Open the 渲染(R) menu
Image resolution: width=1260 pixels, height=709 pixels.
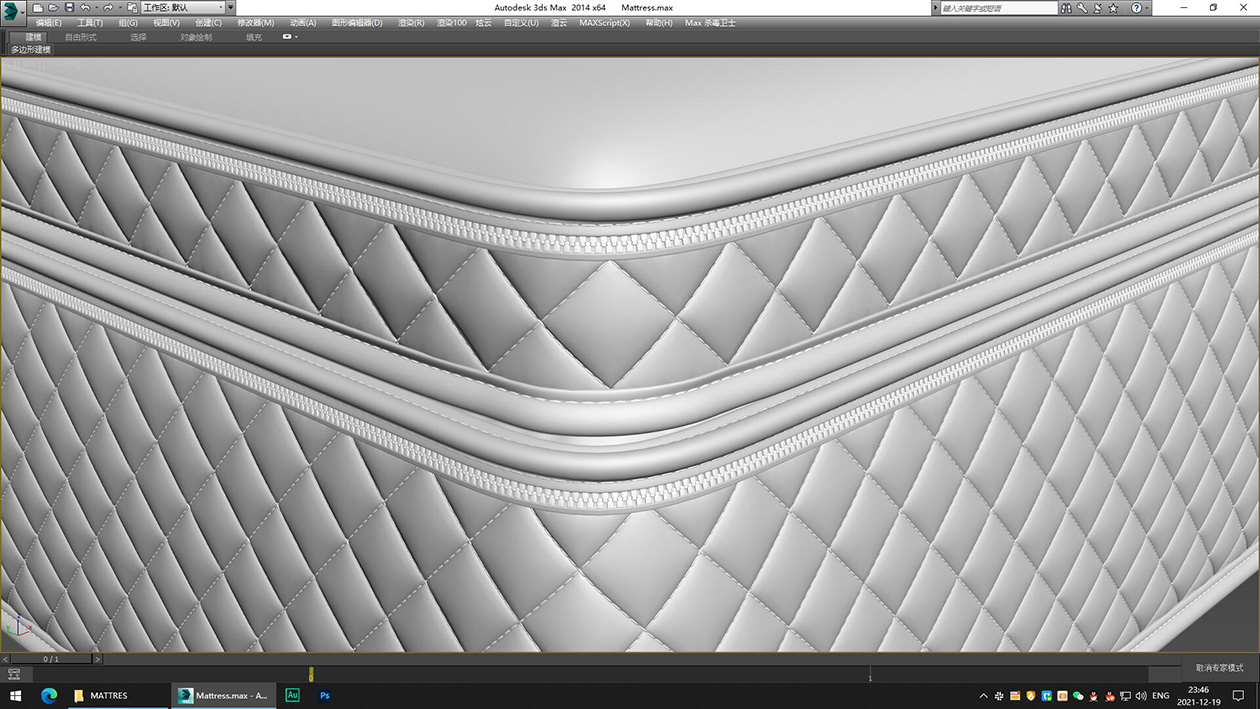(x=411, y=23)
